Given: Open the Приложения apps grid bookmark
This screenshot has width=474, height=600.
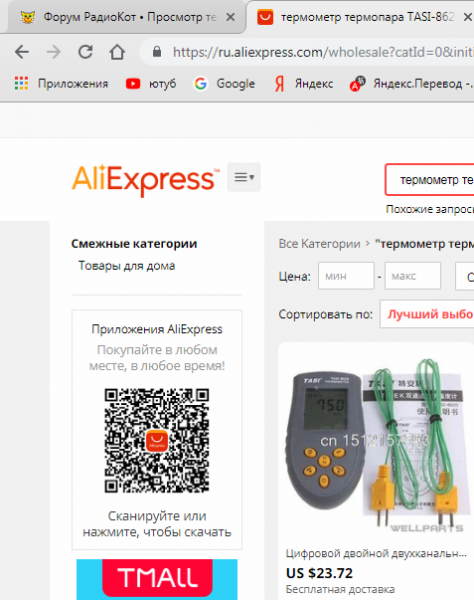Looking at the screenshot, I should 61,83.
